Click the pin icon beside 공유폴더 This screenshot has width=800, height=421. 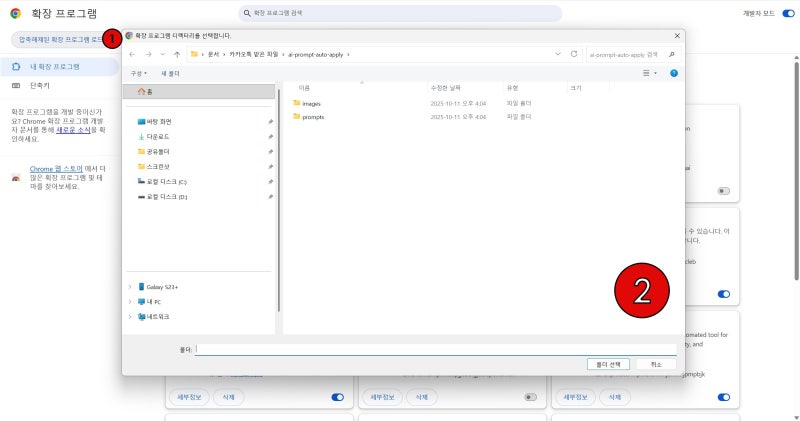pyautogui.click(x=270, y=152)
